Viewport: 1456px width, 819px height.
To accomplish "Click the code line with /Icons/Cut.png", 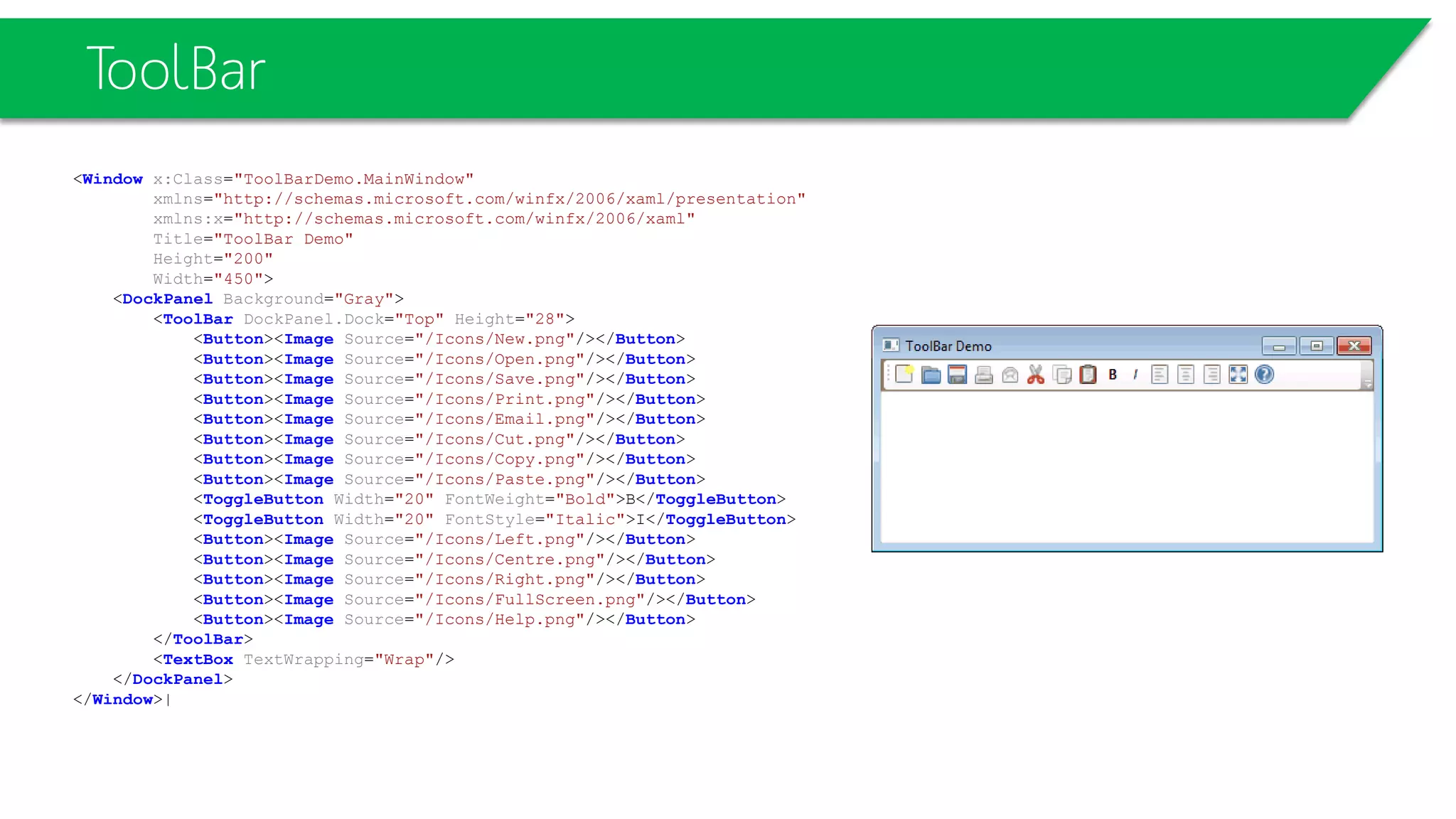I will pyautogui.click(x=439, y=439).
